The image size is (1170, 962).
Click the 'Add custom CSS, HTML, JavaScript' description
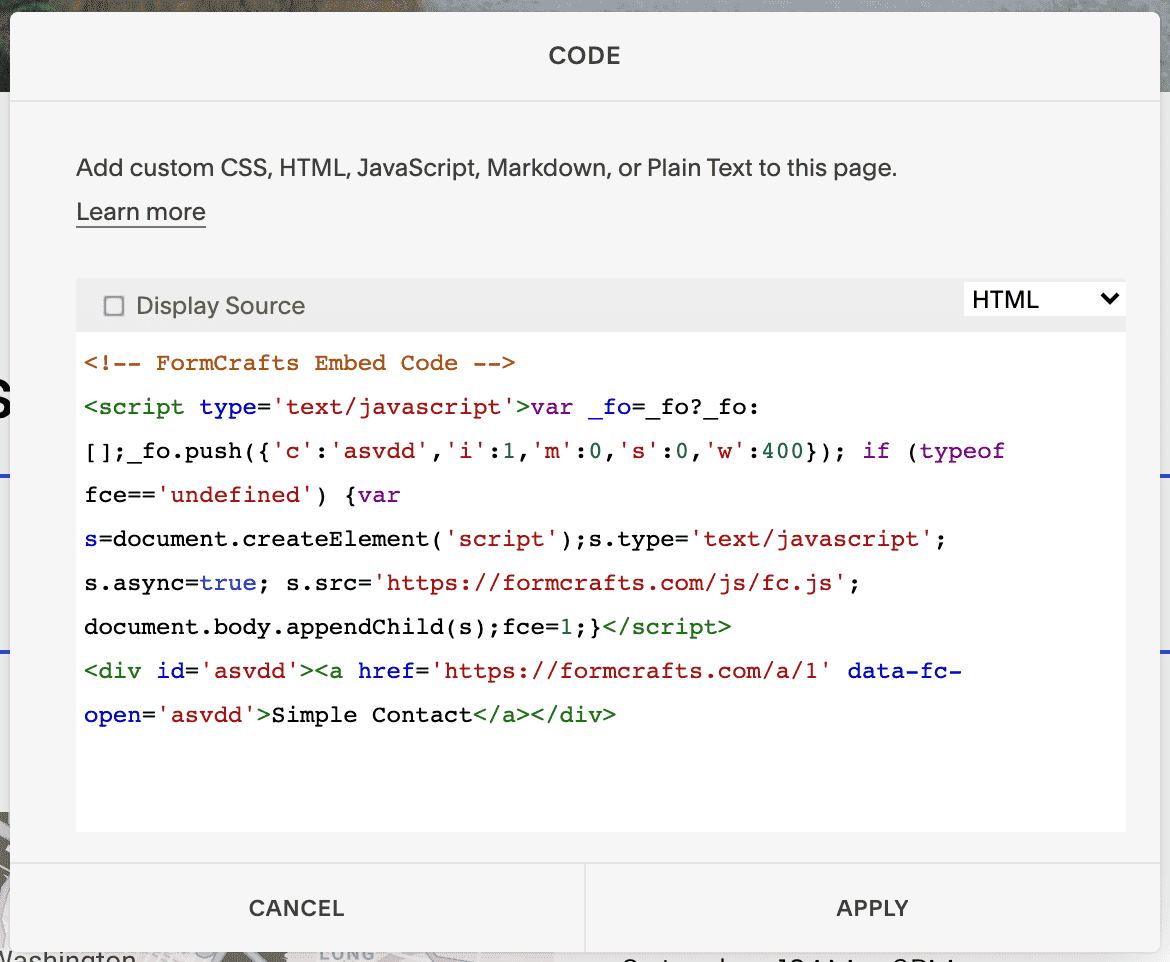coord(487,168)
